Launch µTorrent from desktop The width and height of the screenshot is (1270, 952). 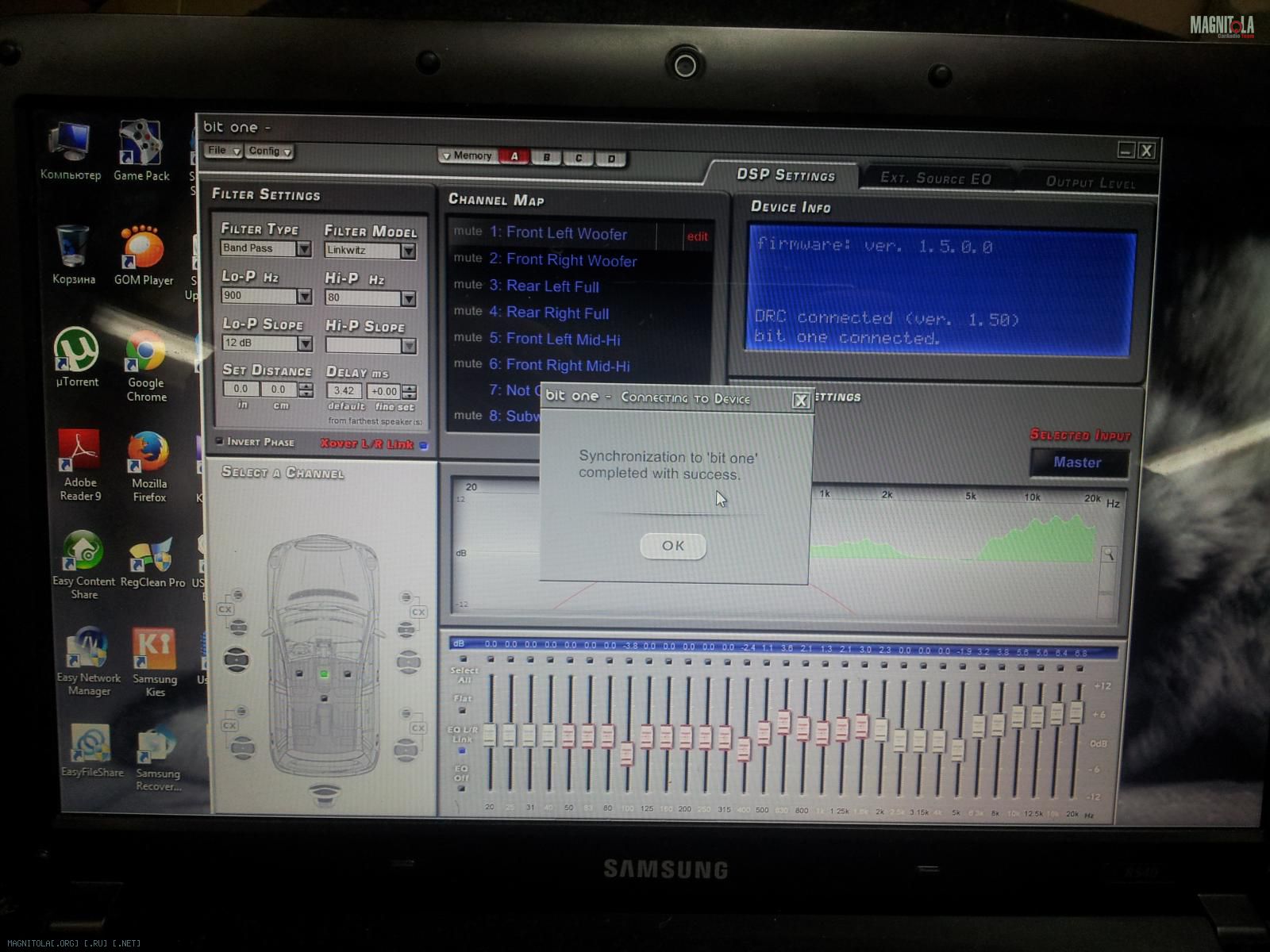tap(76, 358)
